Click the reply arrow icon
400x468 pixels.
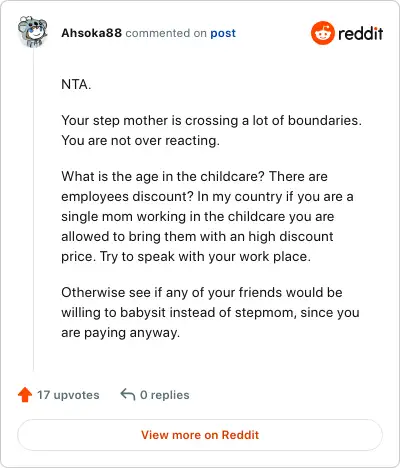(128, 394)
